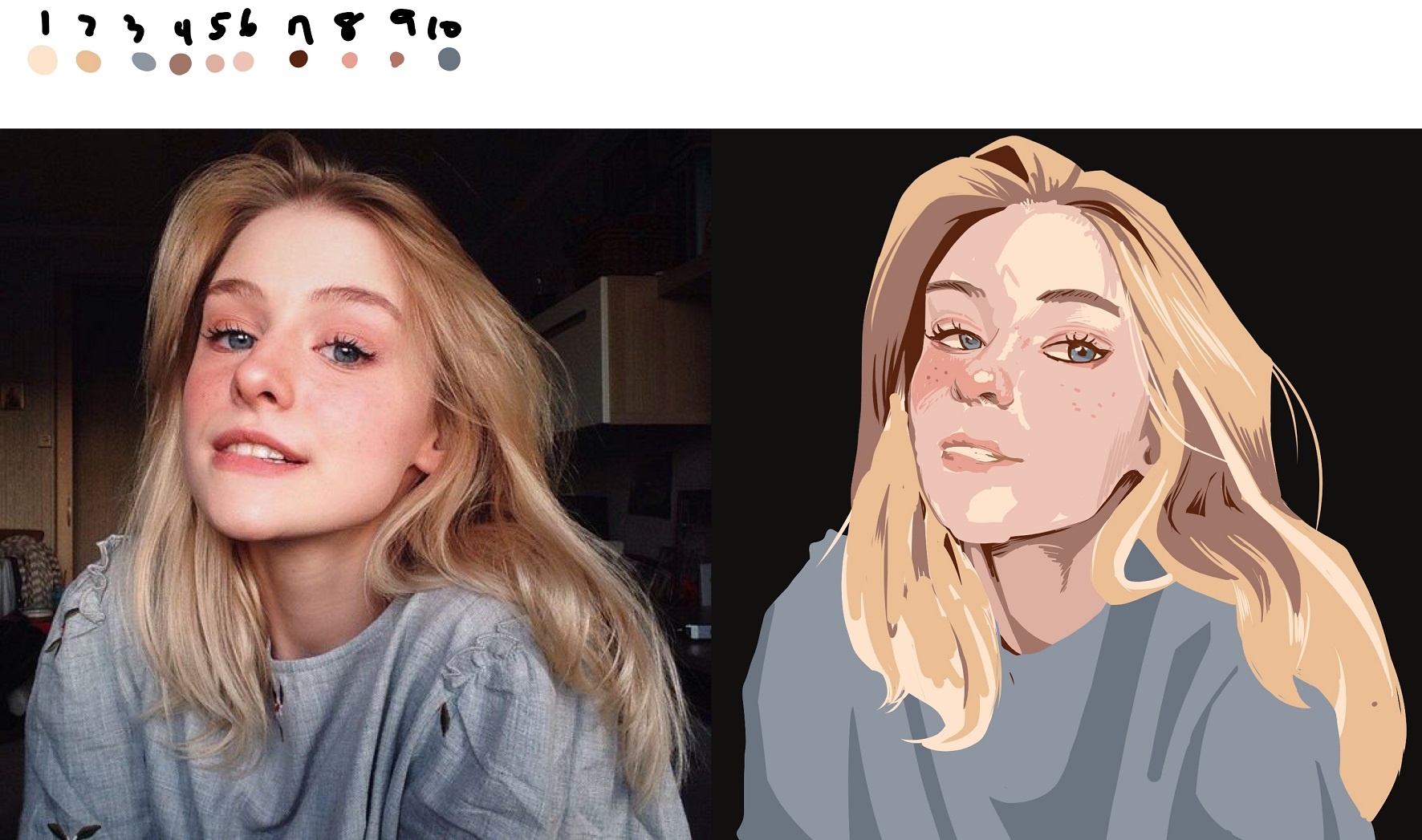Click the handwritten number 1 label
The image size is (1422, 840).
[45, 24]
